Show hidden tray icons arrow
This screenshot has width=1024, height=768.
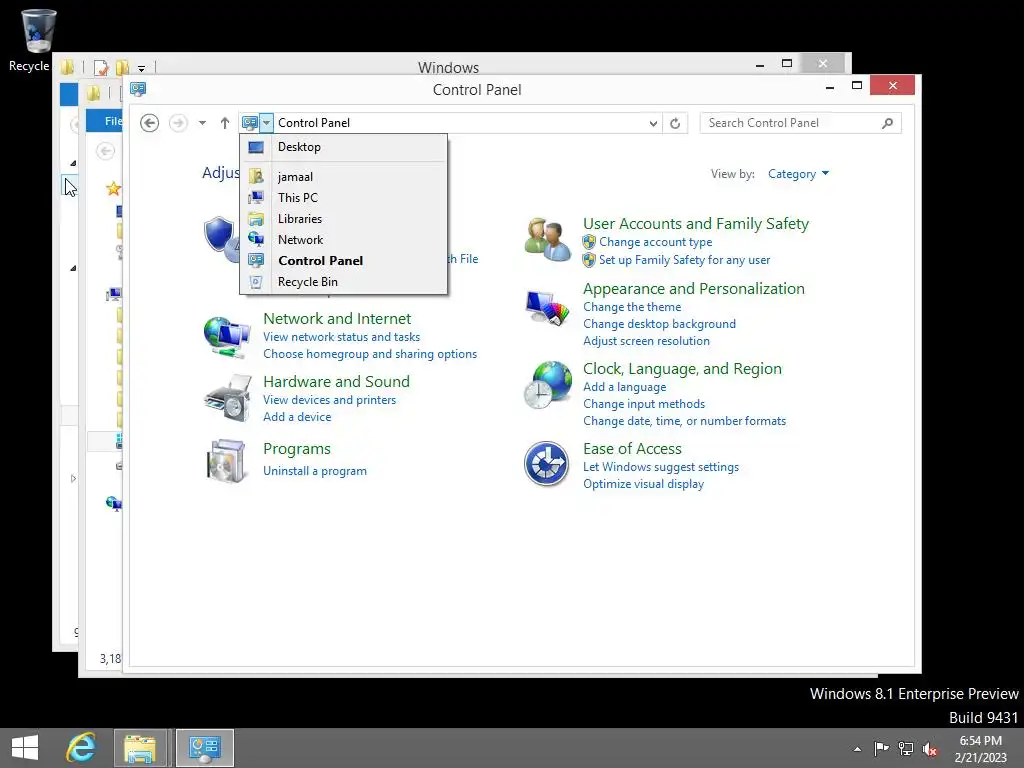tap(857, 749)
